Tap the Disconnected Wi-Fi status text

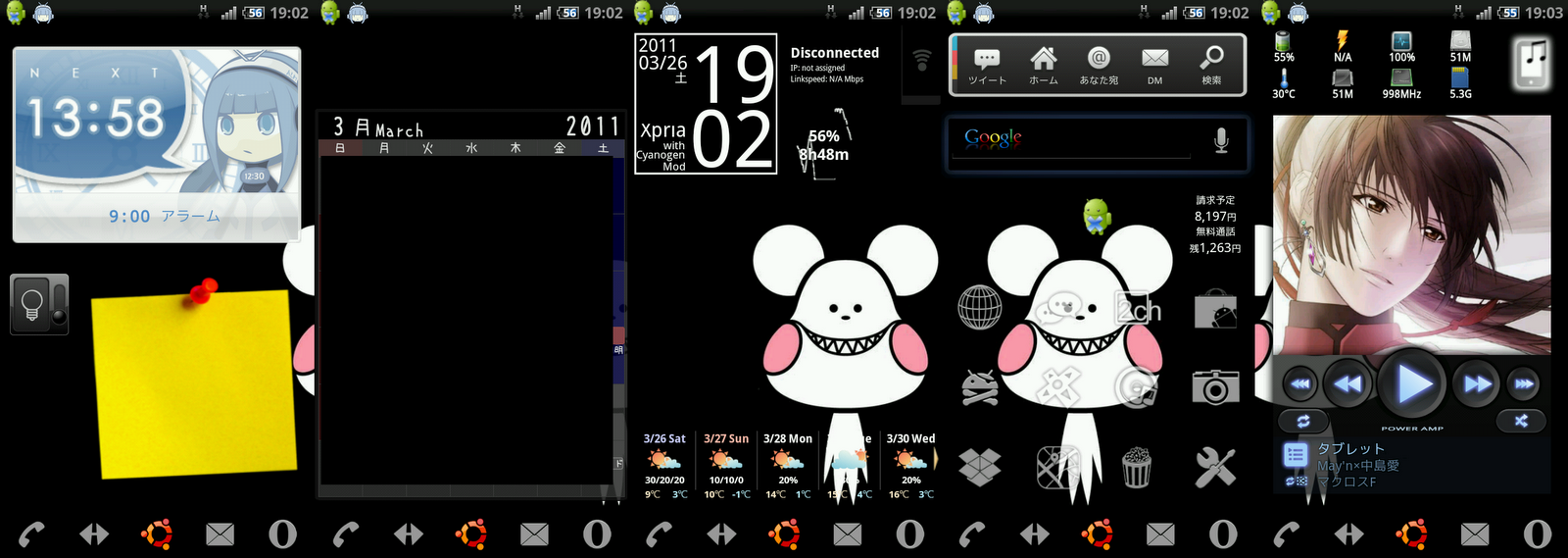pos(835,53)
